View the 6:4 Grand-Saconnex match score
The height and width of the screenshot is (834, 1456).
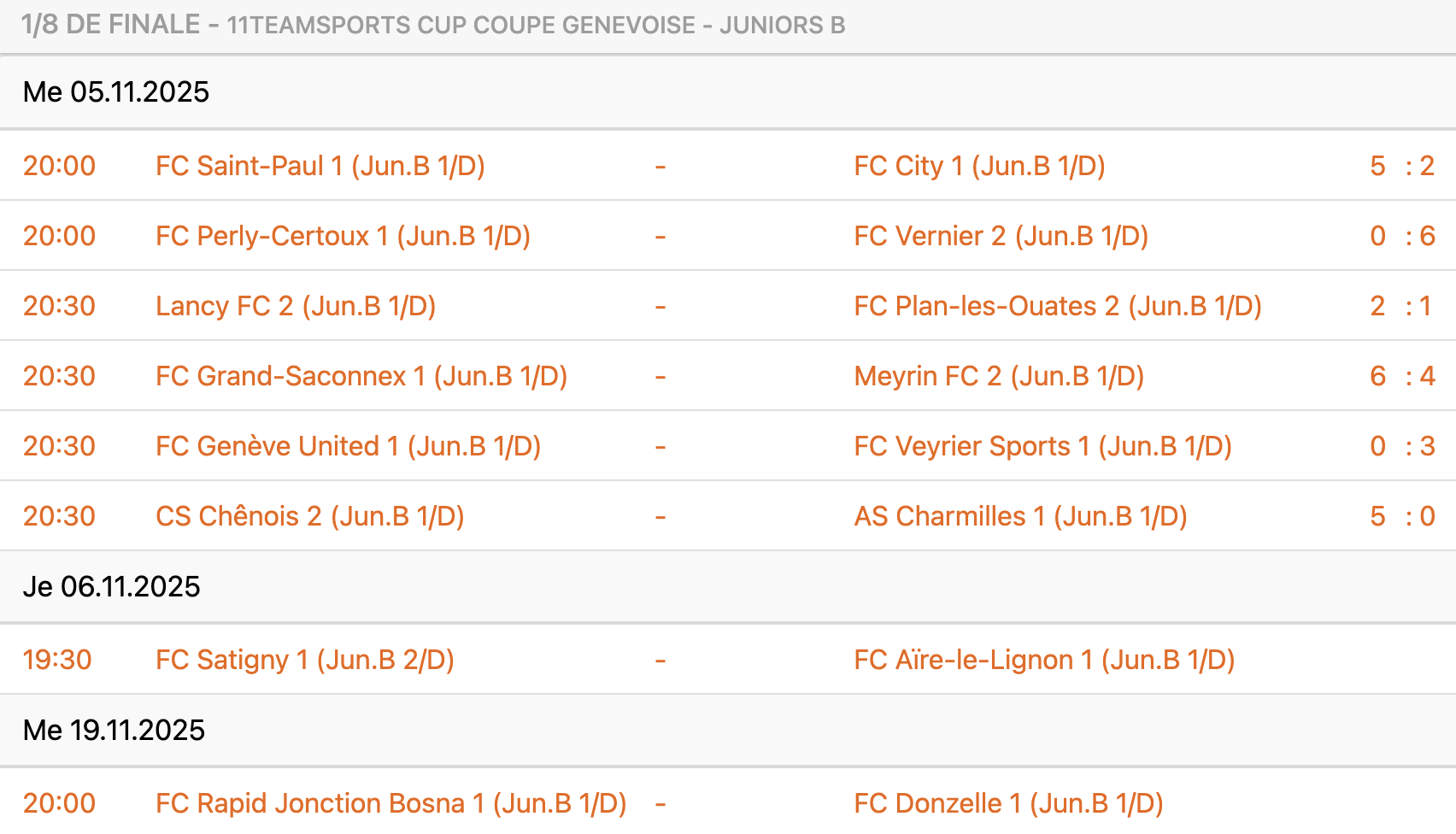tap(1401, 376)
